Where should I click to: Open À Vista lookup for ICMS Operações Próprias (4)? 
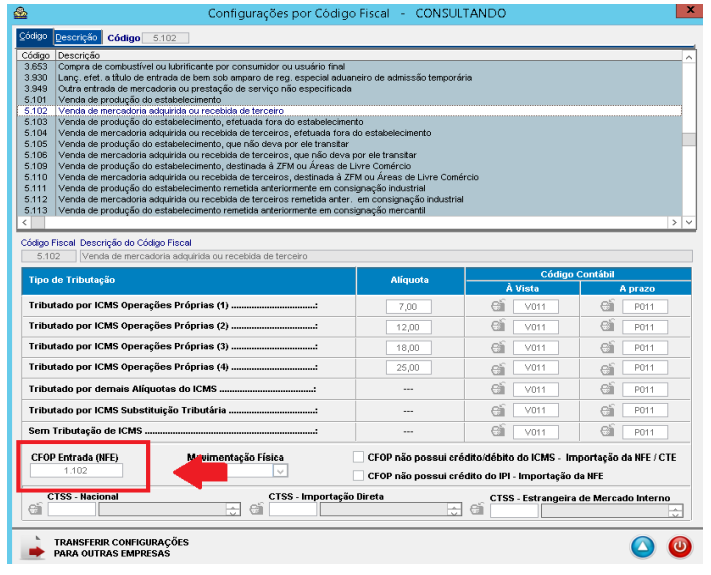[x=498, y=368]
